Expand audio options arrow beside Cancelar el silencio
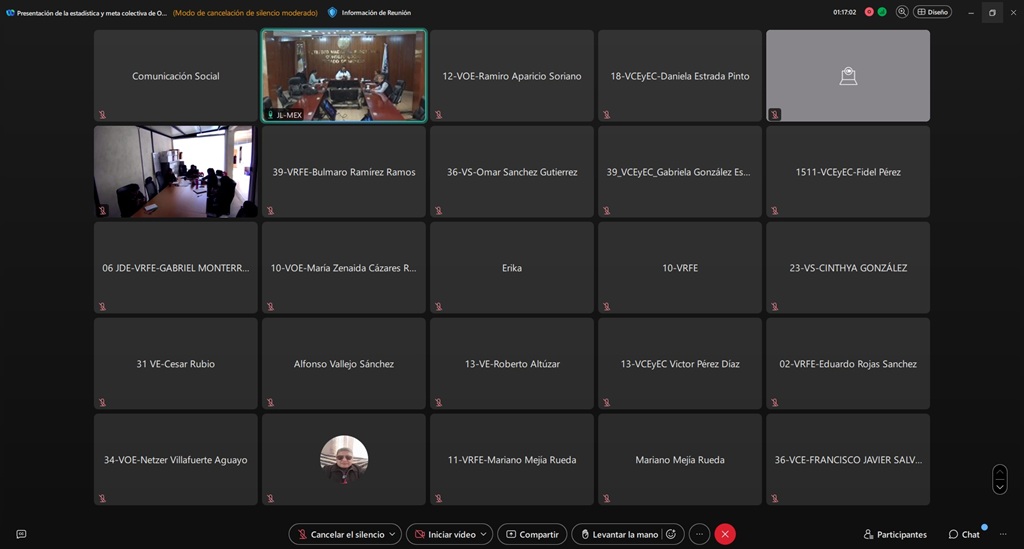The image size is (1024, 549). coord(393,534)
